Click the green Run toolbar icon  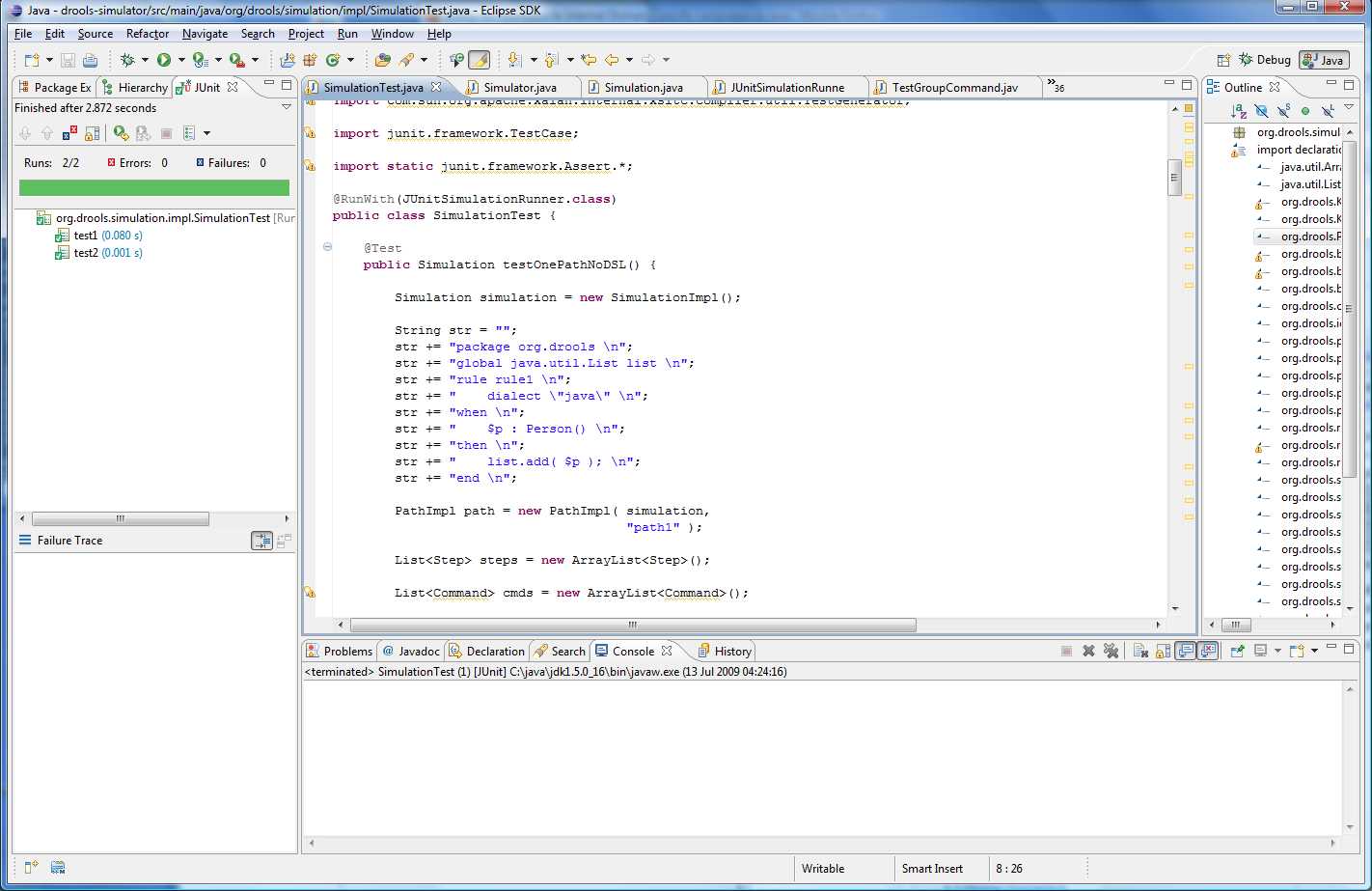pos(164,60)
